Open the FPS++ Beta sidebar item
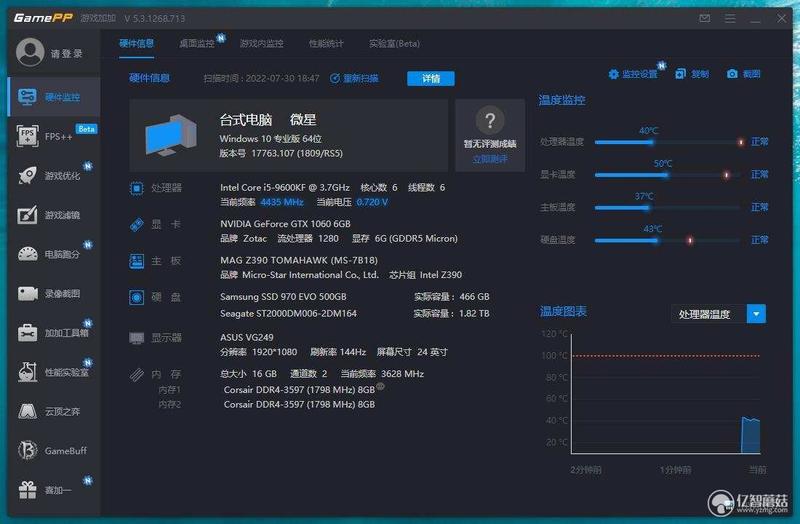The width and height of the screenshot is (800, 524). tap(54, 136)
